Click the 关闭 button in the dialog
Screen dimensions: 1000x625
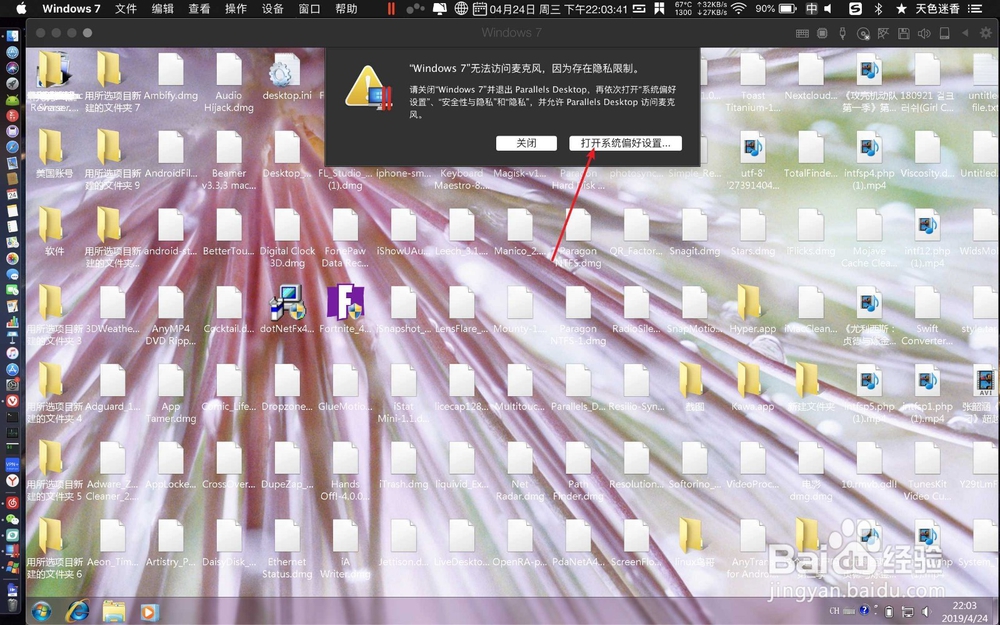click(526, 143)
